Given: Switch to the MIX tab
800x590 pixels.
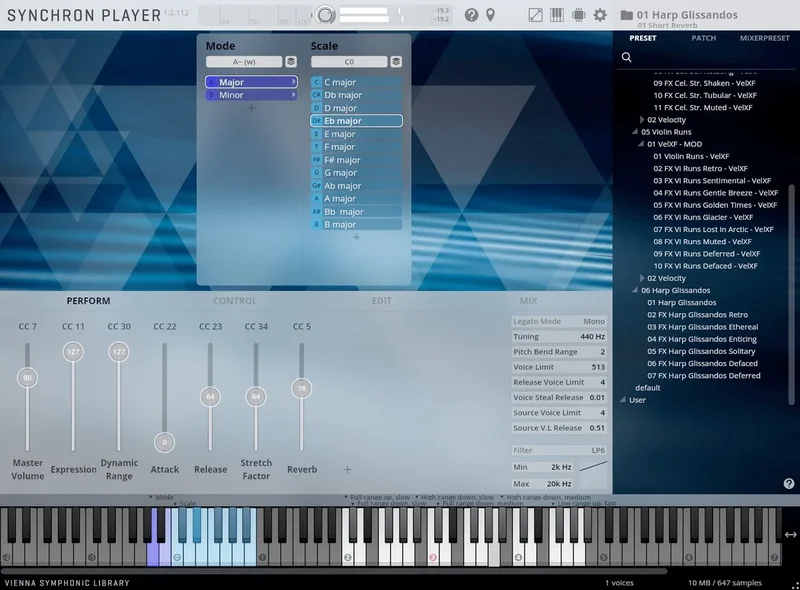Looking at the screenshot, I should (528, 301).
